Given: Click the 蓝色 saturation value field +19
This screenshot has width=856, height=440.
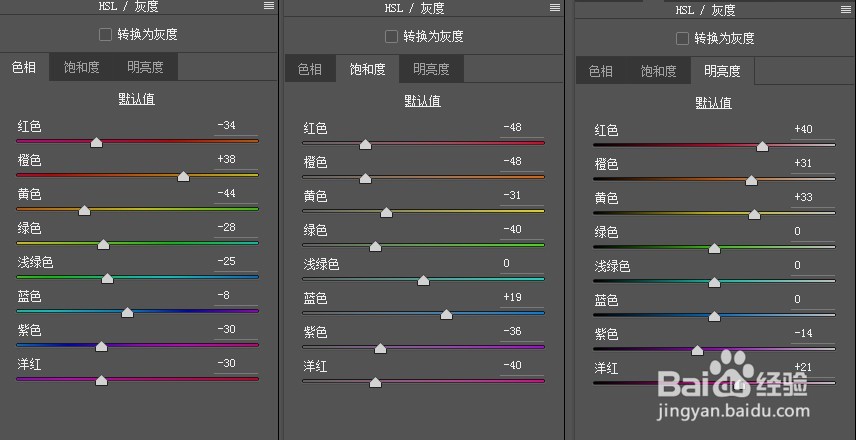Looking at the screenshot, I should coord(521,298).
